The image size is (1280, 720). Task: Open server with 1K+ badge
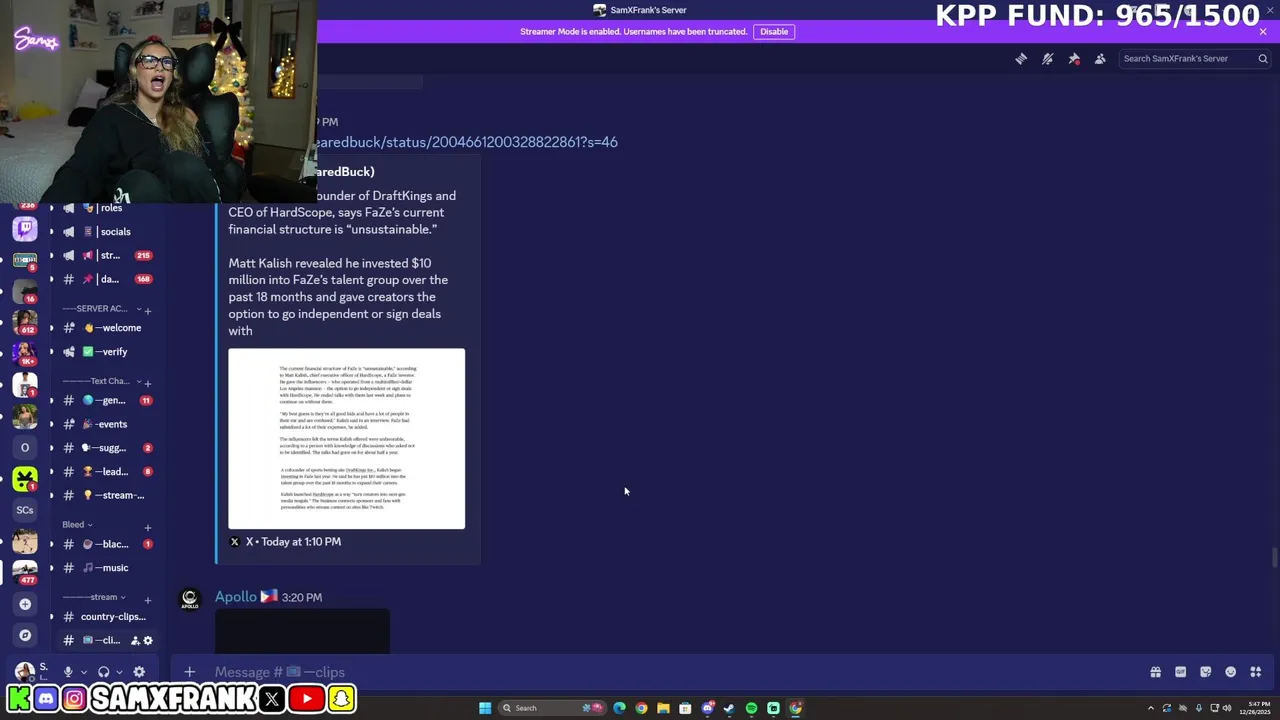coord(25,353)
